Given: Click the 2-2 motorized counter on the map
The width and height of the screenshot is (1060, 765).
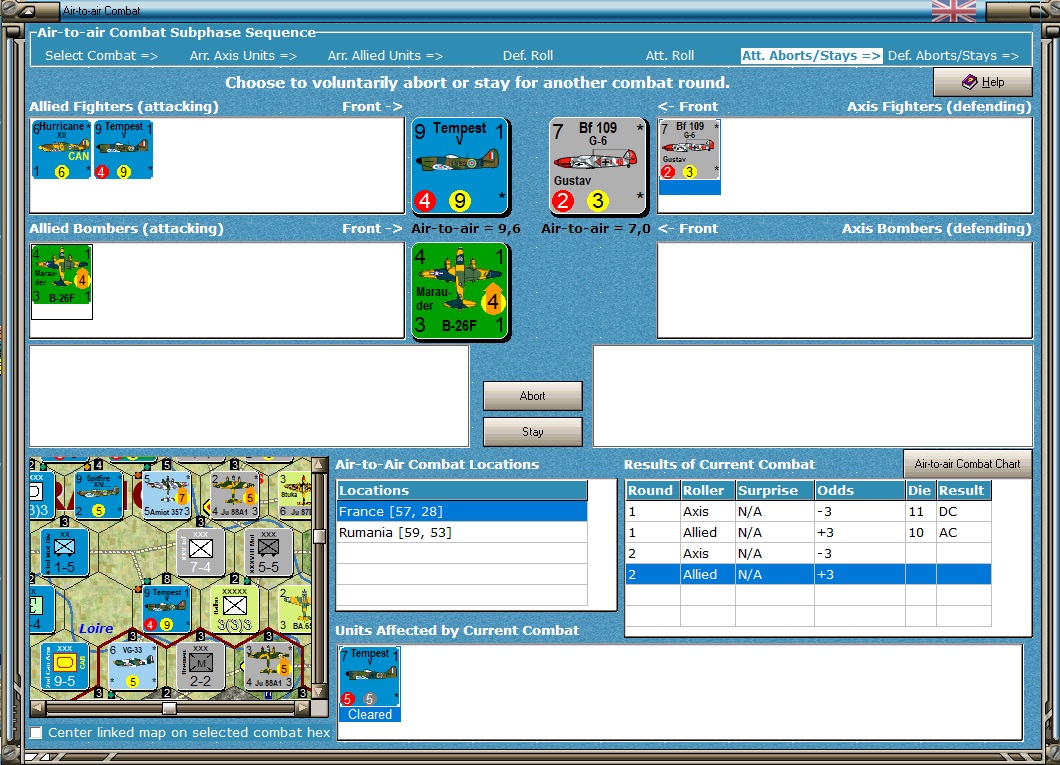Looking at the screenshot, I should click(x=201, y=666).
